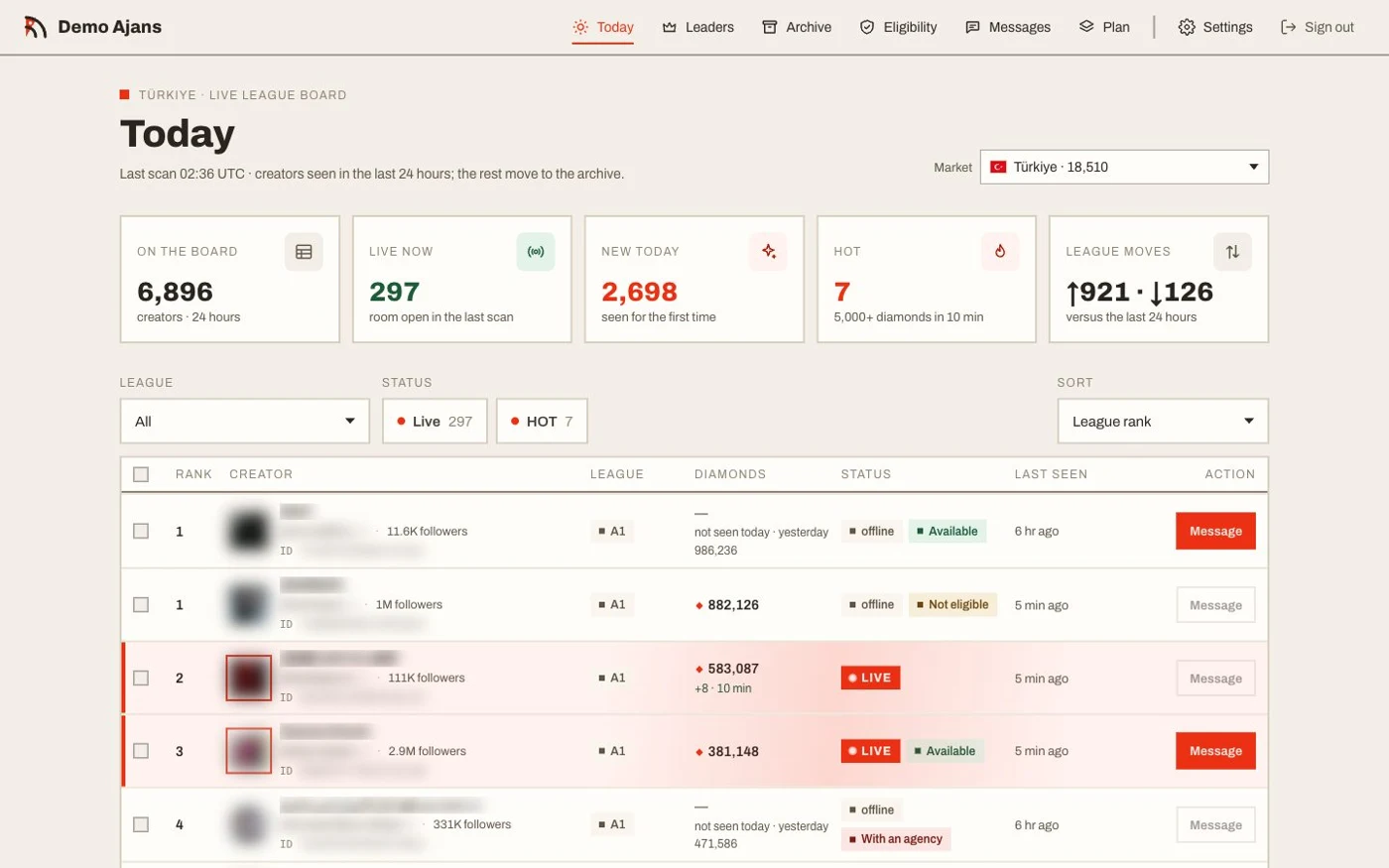Viewport: 1389px width, 868px height.
Task: Go to the Eligibility tab
Action: point(898,27)
